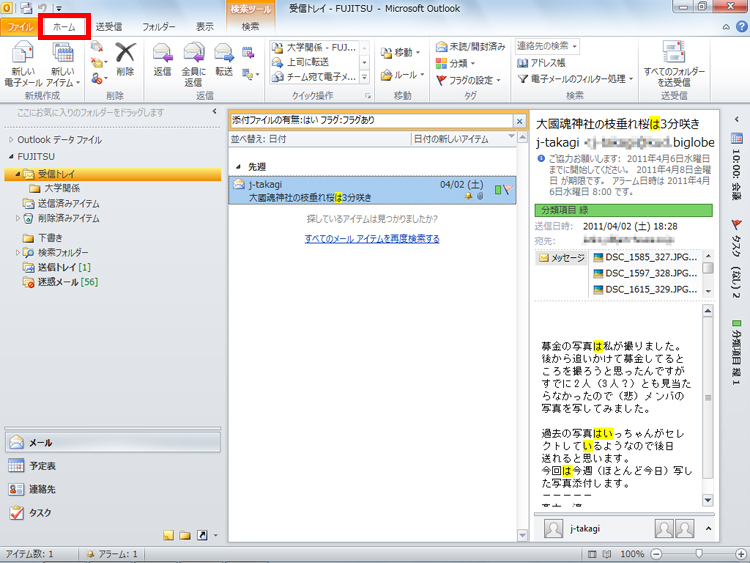Collapse the folder pane arrow
The height and width of the screenshot is (563, 750).
pos(214,111)
